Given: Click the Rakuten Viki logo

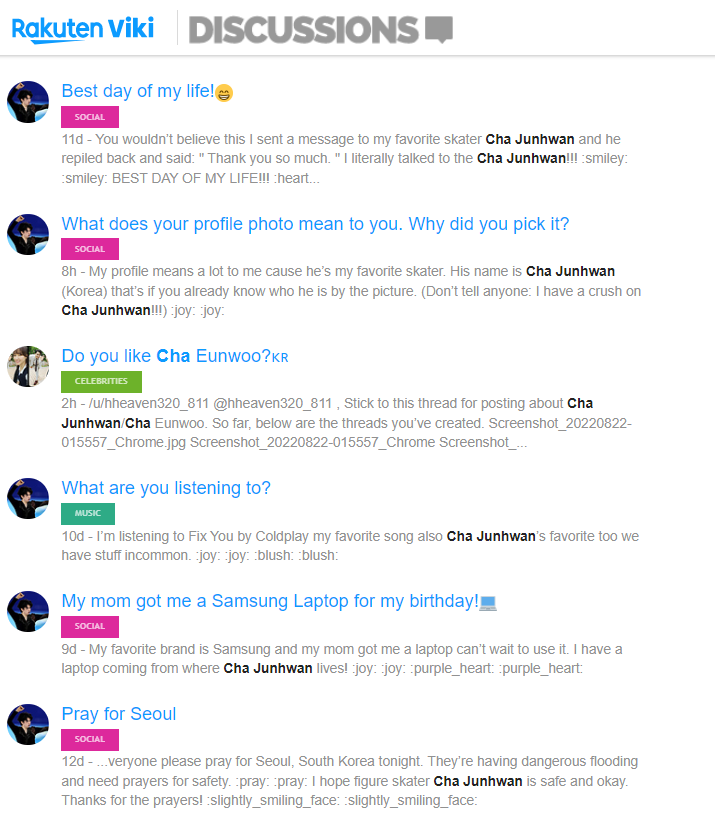Looking at the screenshot, I should (83, 29).
